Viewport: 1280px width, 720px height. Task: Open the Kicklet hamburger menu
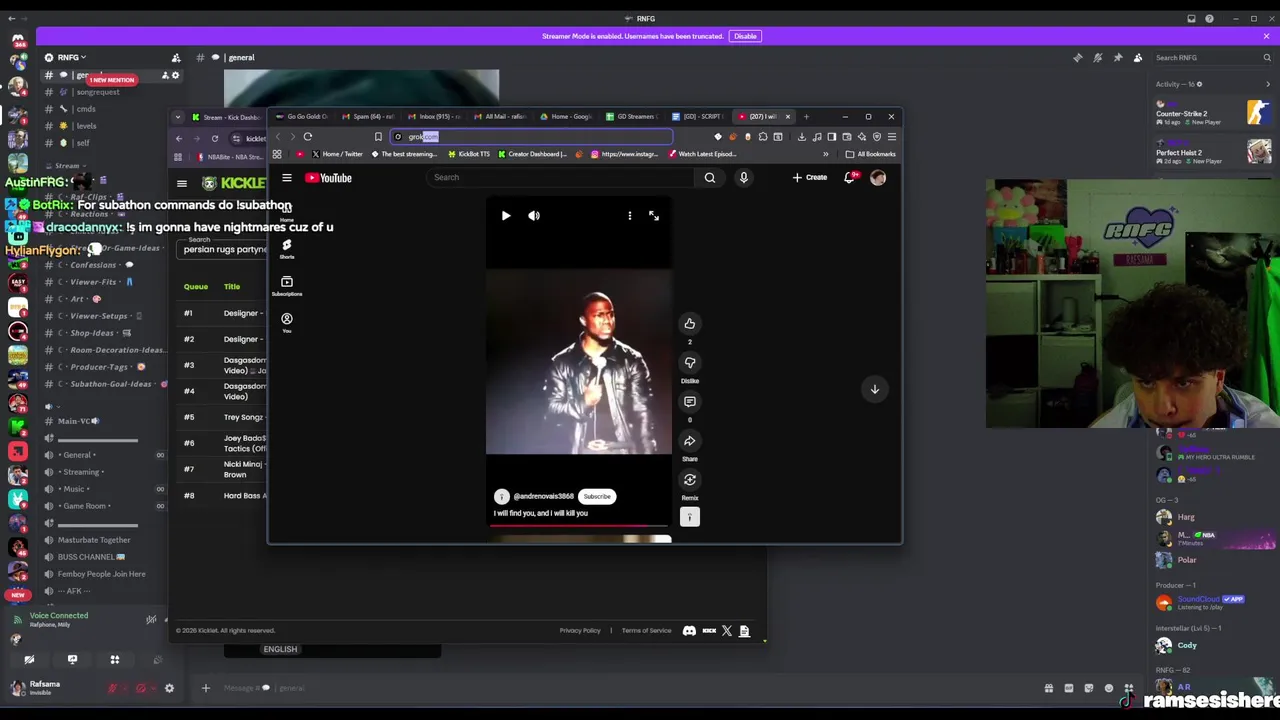pyautogui.click(x=182, y=184)
